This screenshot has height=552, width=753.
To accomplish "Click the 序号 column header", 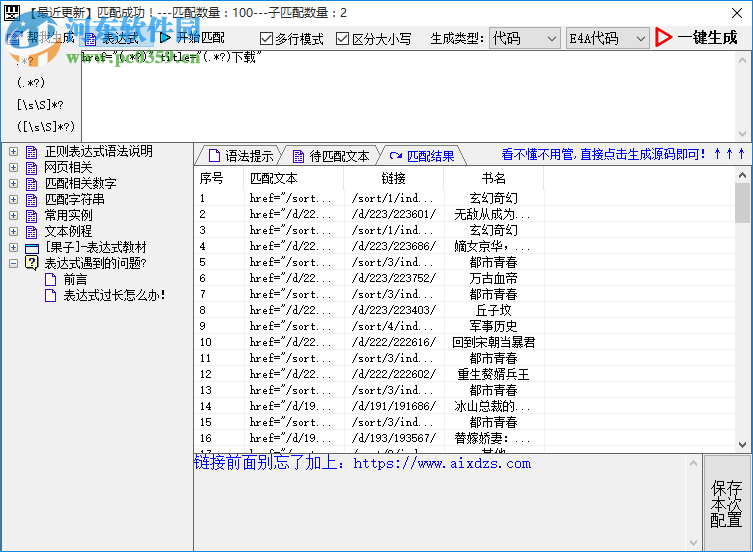I will pyautogui.click(x=219, y=178).
